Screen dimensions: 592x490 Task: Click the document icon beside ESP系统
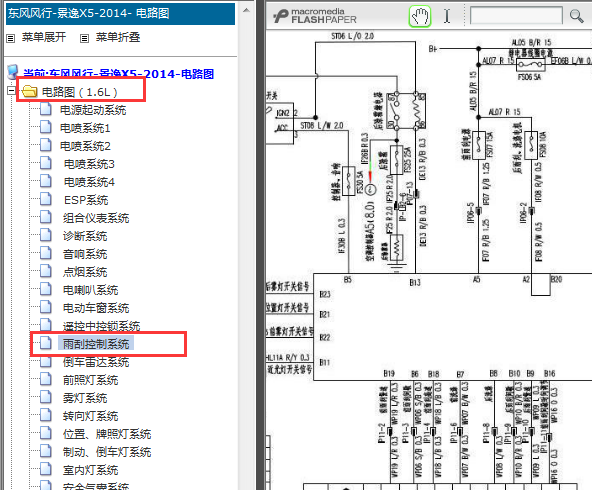[46, 199]
